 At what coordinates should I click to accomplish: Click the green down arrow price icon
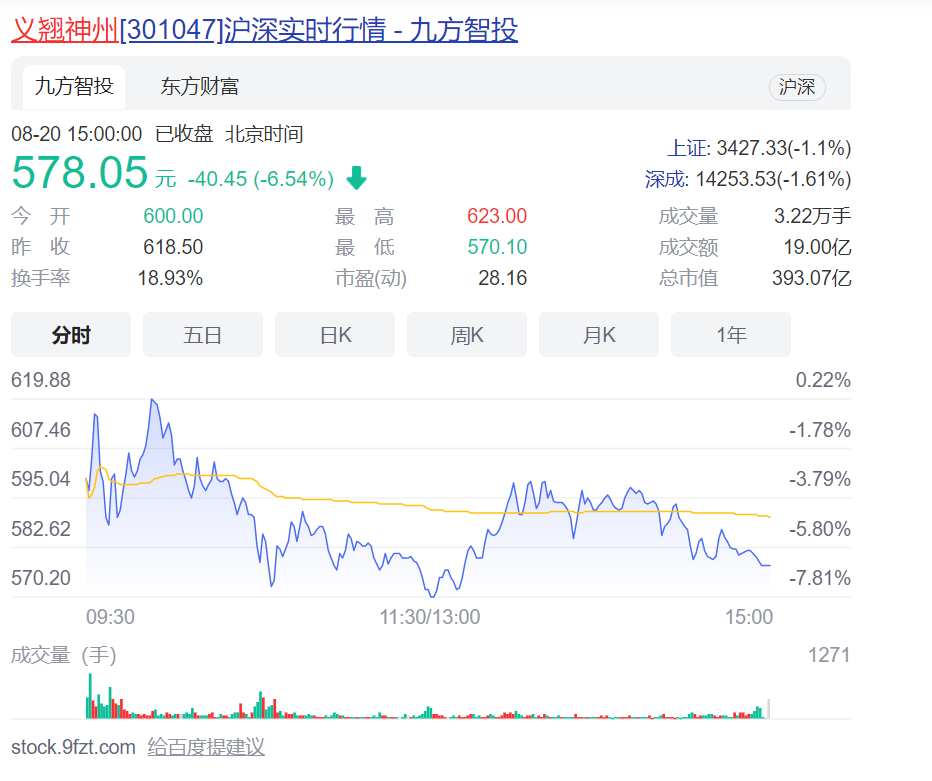click(x=357, y=179)
